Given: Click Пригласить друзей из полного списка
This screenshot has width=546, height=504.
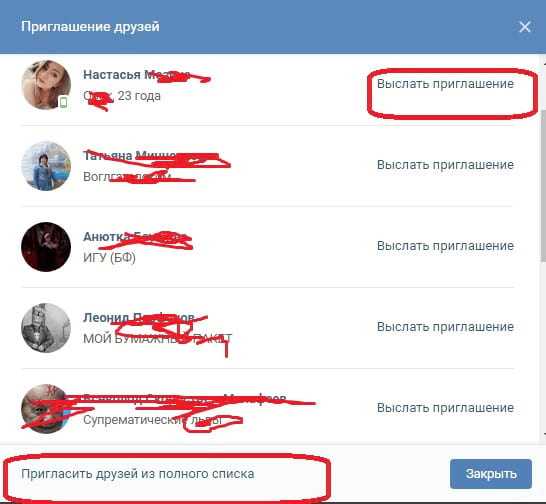Looking at the screenshot, I should 138,474.
